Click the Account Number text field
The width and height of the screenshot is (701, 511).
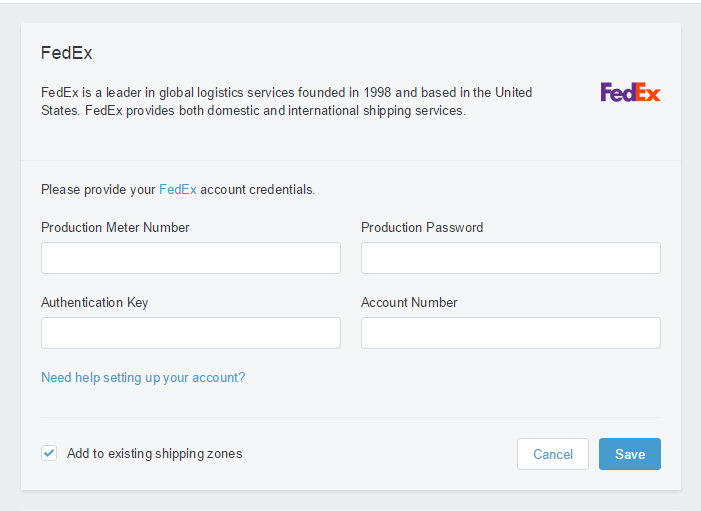510,333
